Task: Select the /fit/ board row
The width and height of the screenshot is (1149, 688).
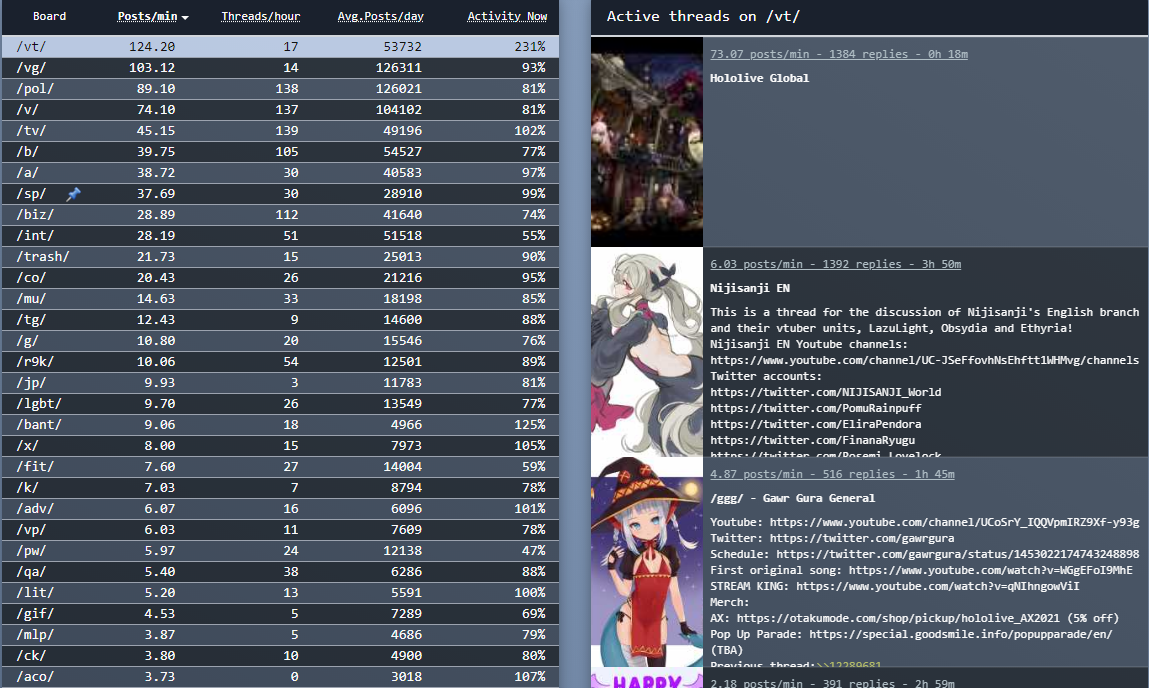Action: [280, 467]
